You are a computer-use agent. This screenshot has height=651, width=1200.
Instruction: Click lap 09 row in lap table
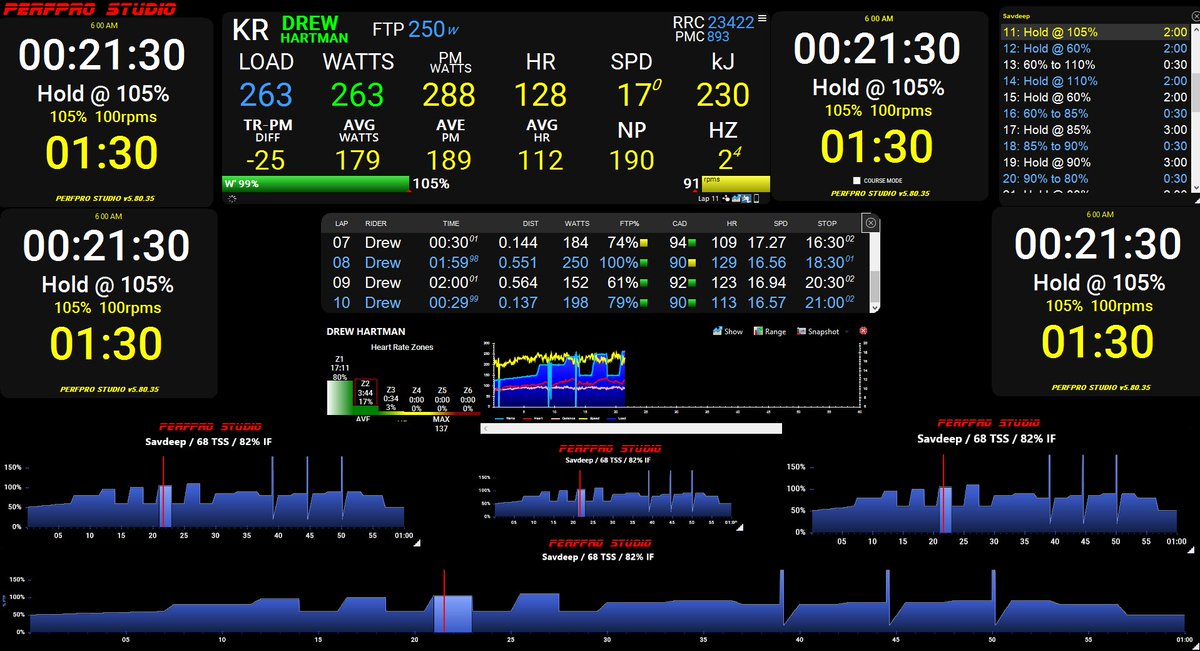[596, 282]
